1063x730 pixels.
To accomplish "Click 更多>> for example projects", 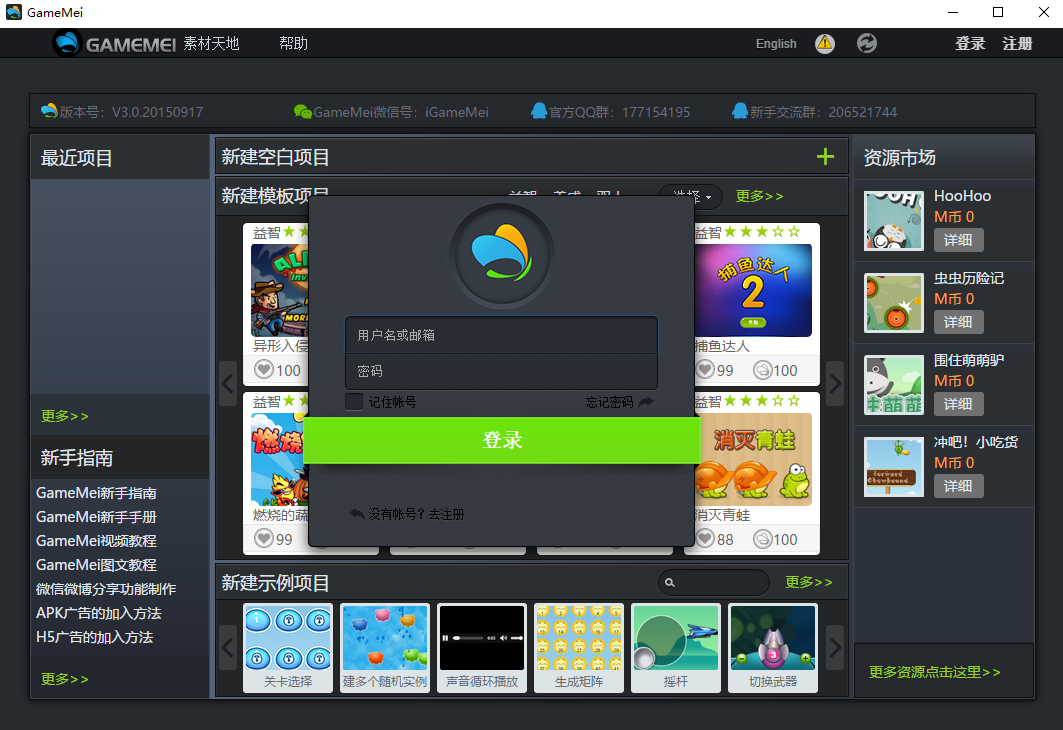I will (809, 582).
